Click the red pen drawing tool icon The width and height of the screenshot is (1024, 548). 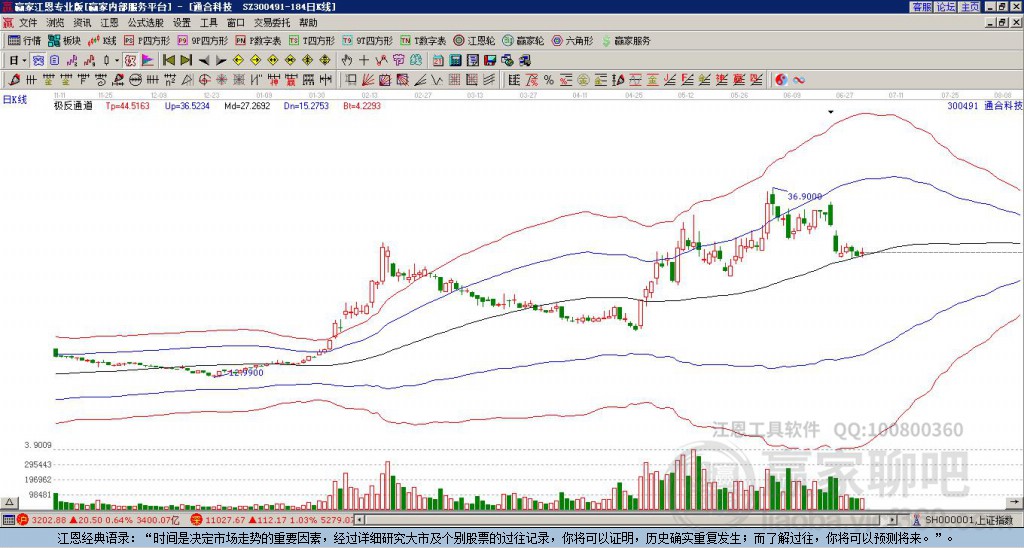tap(13, 80)
